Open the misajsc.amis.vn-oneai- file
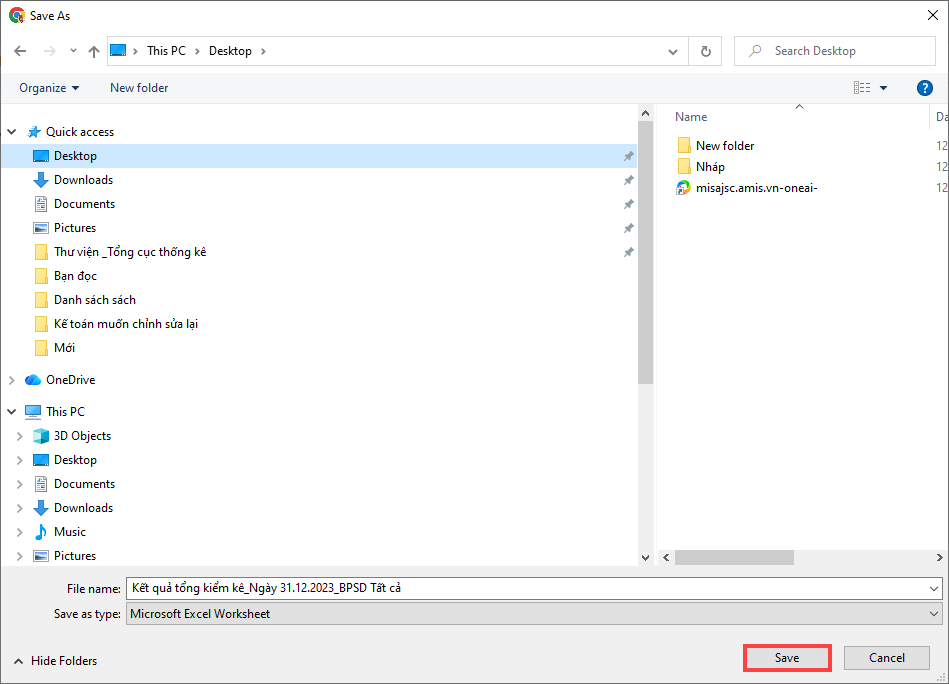 coord(756,187)
